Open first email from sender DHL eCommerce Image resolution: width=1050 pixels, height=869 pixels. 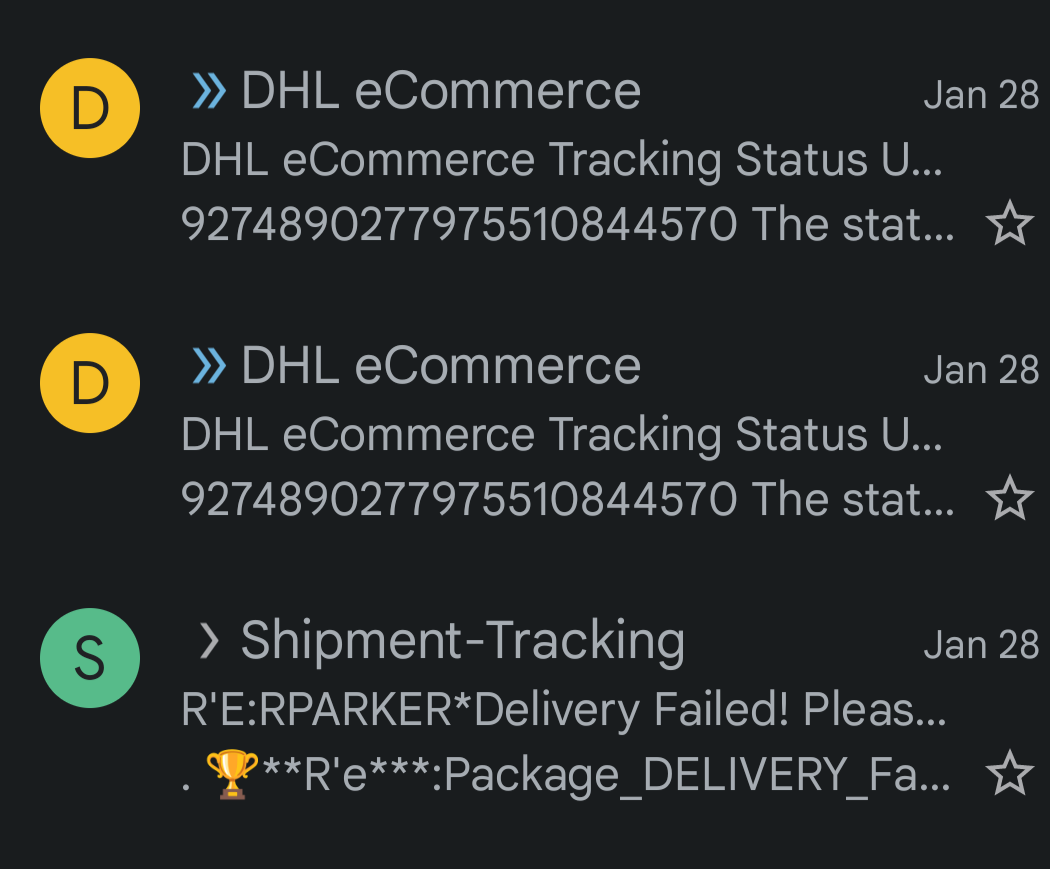[441, 91]
